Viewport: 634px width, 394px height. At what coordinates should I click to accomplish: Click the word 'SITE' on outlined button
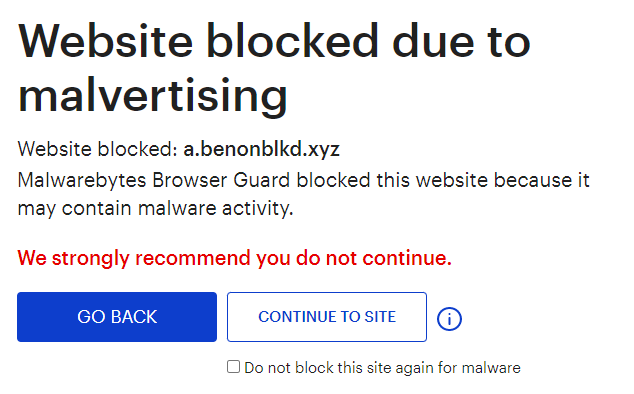[x=380, y=317]
